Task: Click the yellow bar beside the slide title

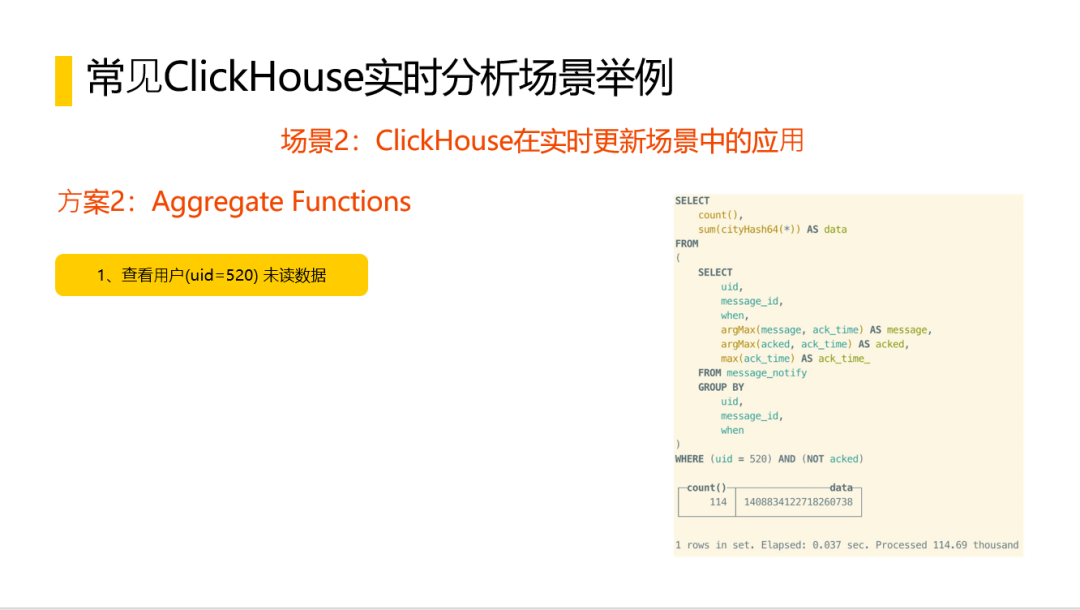Action: click(63, 81)
